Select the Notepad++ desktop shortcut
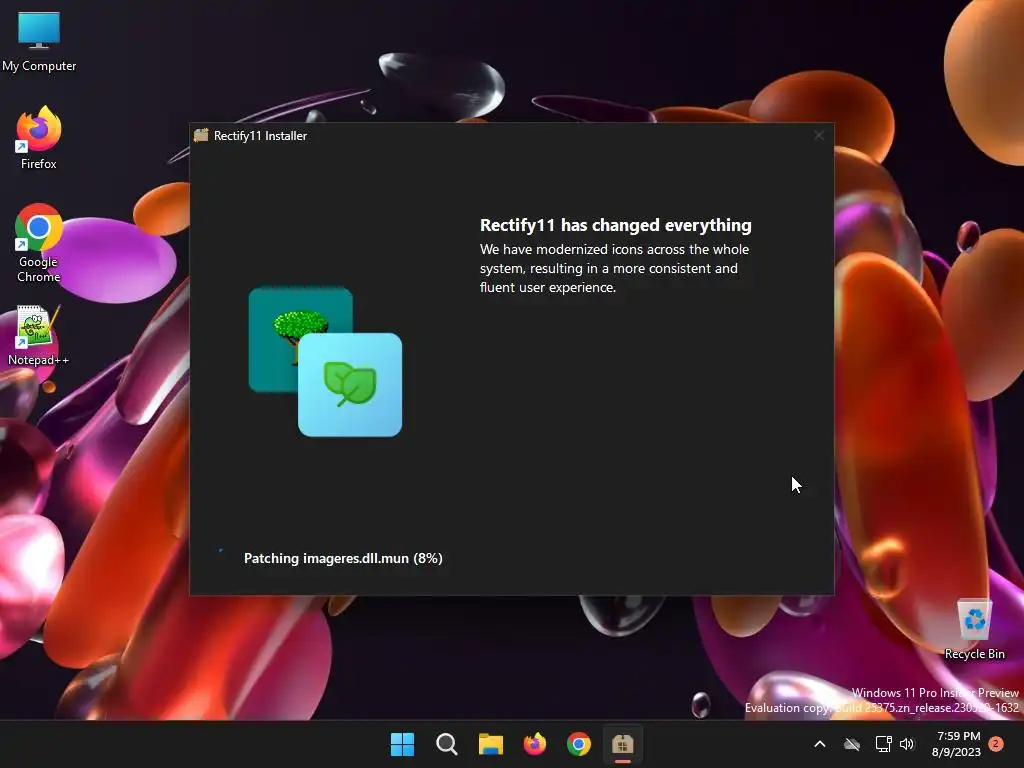 (39, 336)
